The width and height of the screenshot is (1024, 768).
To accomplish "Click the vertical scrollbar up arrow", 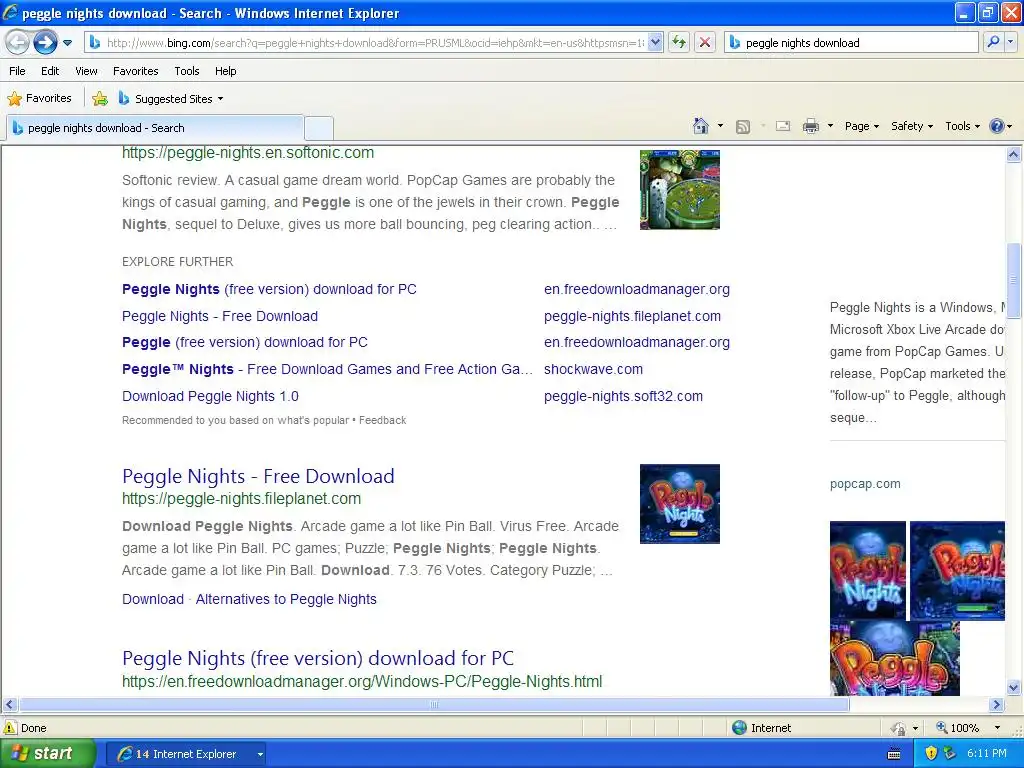I will coord(1014,155).
